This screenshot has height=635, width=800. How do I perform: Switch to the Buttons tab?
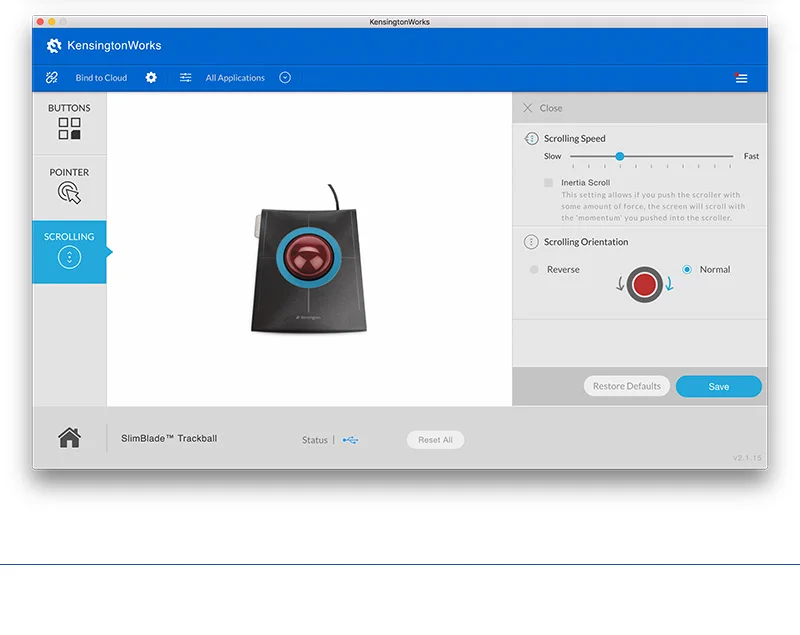coord(69,122)
